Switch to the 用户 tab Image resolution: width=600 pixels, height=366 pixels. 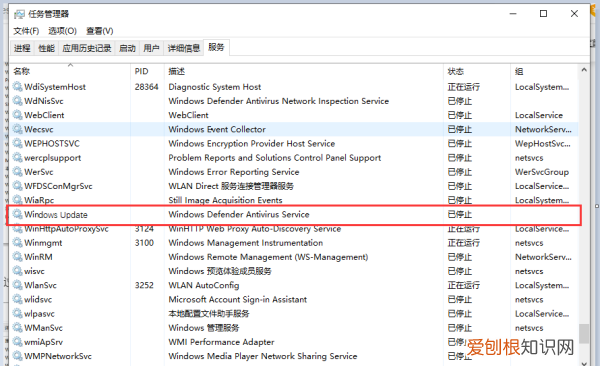152,48
